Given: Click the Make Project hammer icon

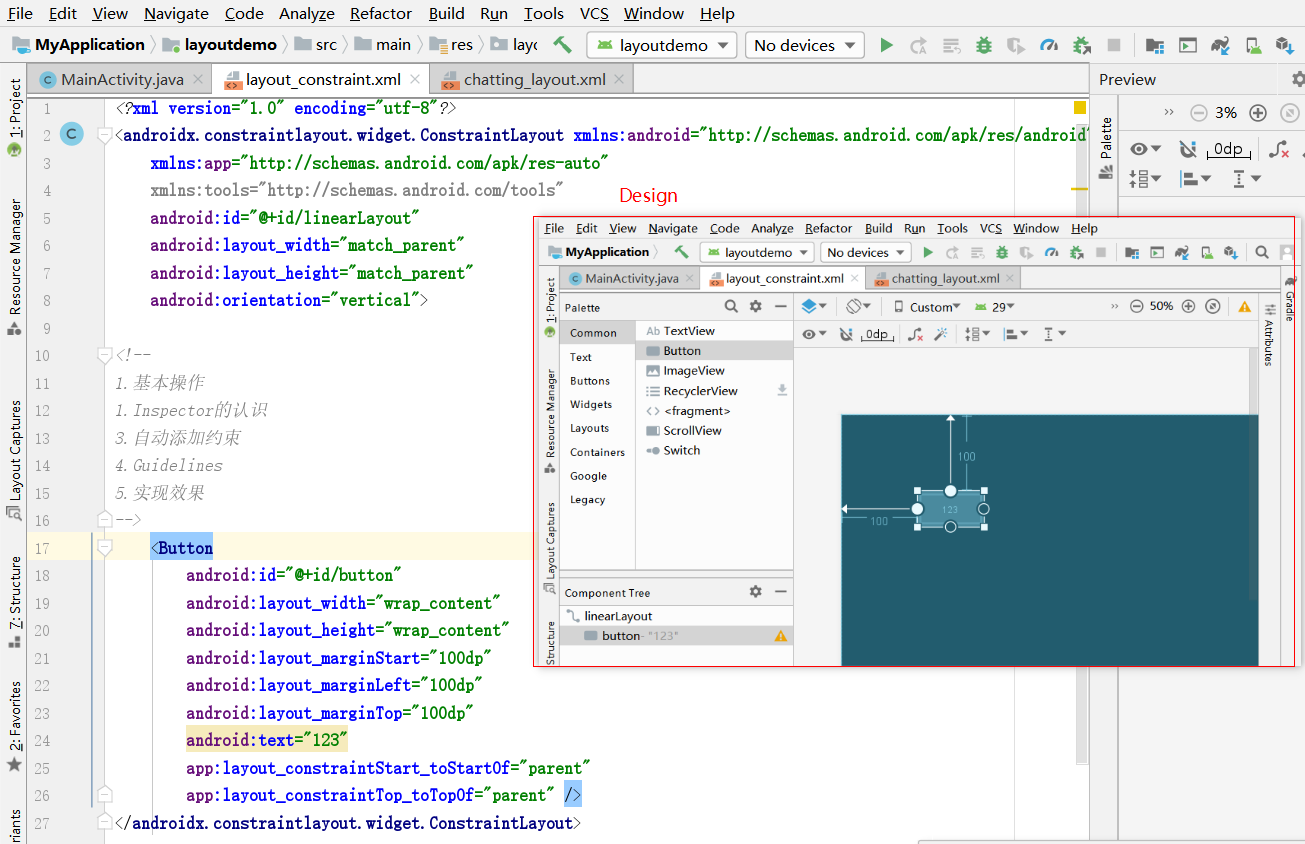Looking at the screenshot, I should pyautogui.click(x=563, y=45).
